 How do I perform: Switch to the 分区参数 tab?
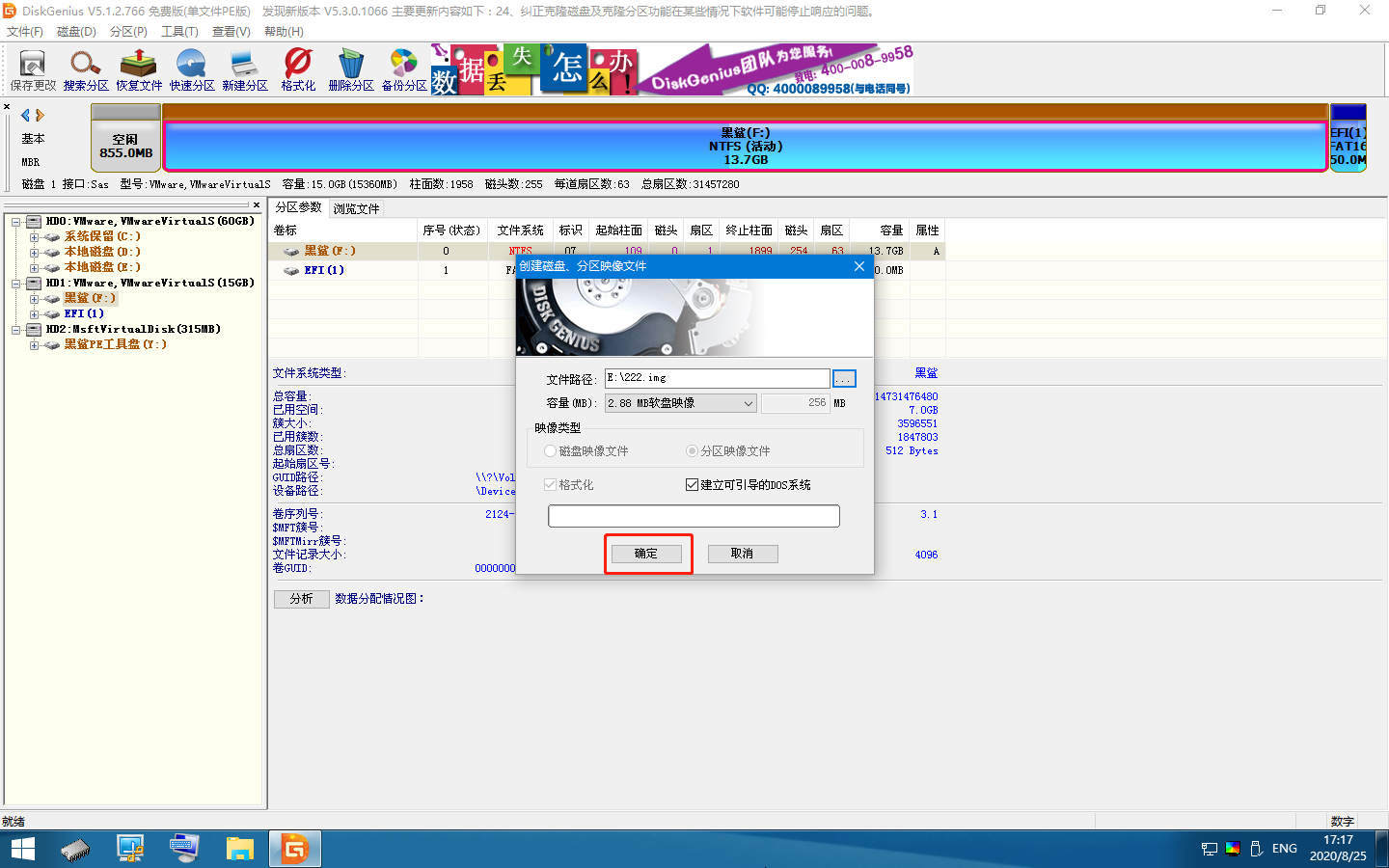298,207
